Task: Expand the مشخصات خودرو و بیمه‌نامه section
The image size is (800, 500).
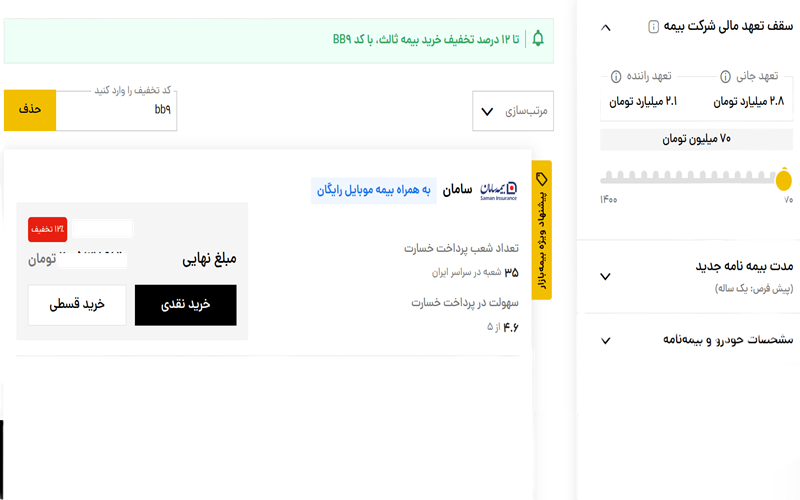Action: (x=606, y=340)
